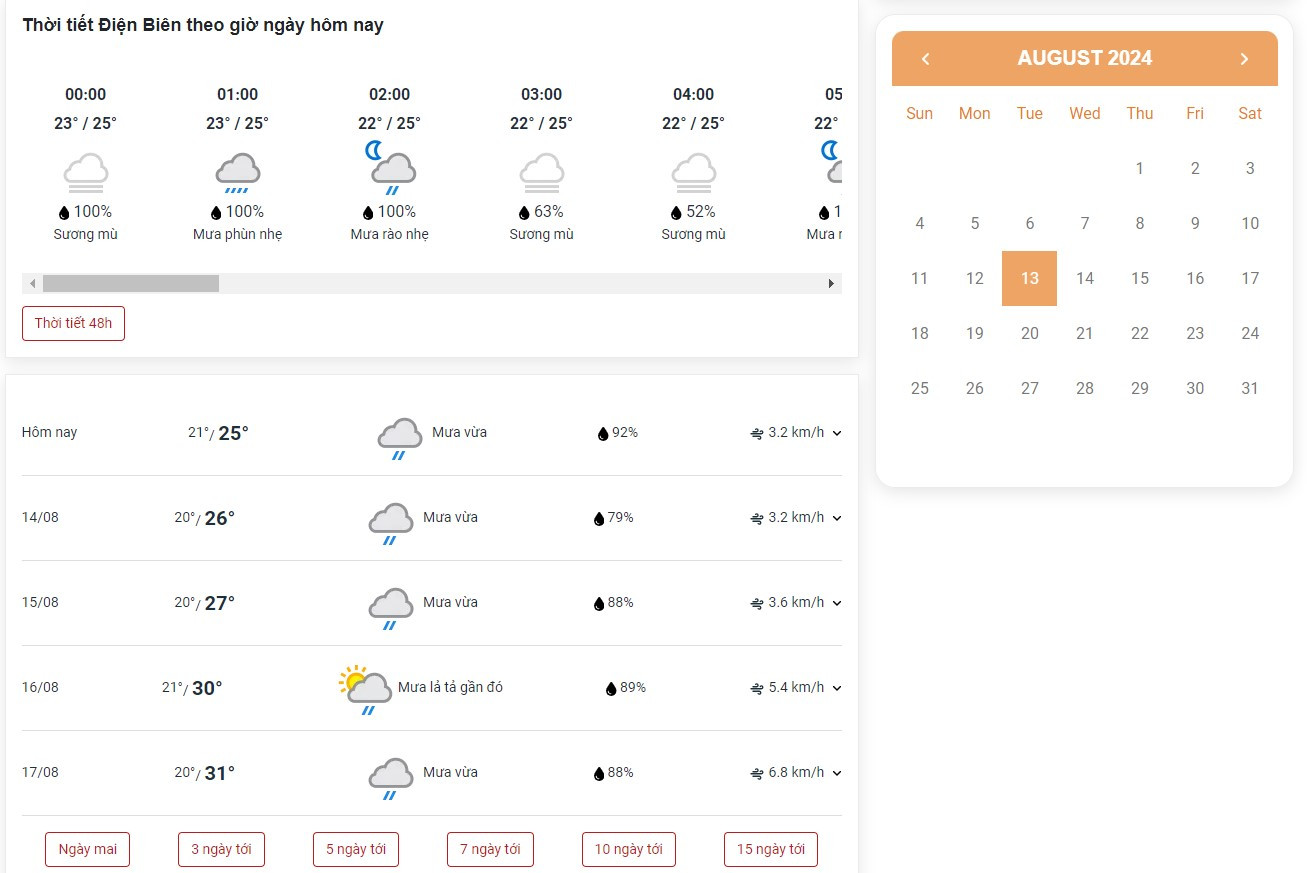Open the Thời tiết 48h forecast
This screenshot has width=1307, height=873.
(x=74, y=324)
